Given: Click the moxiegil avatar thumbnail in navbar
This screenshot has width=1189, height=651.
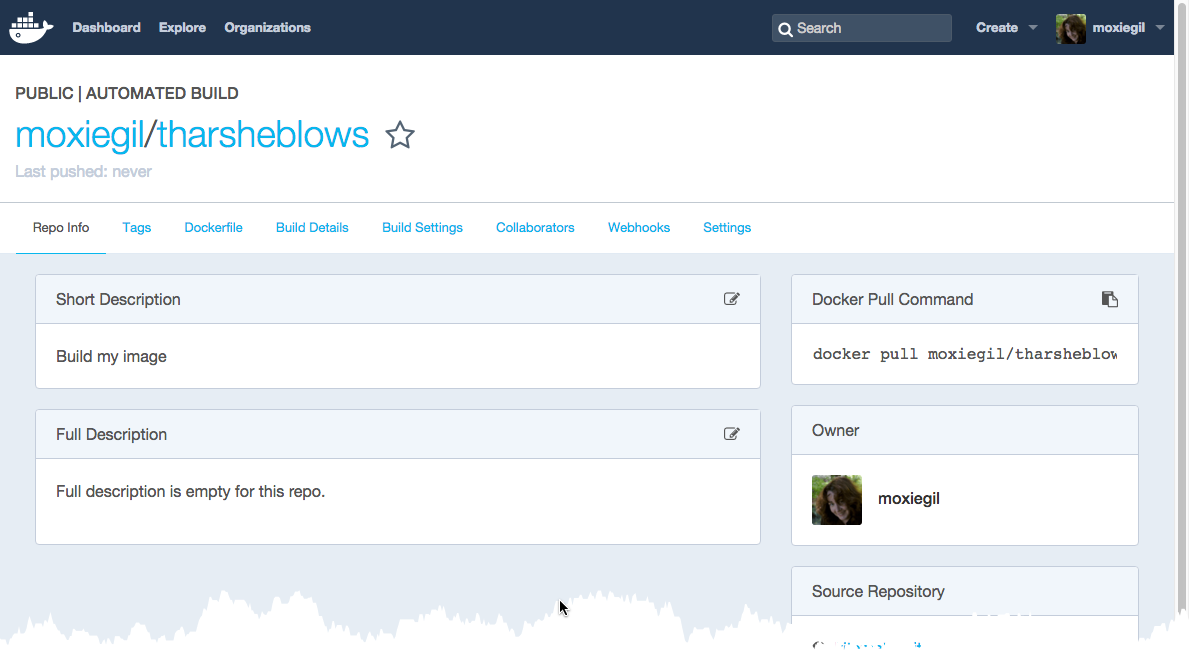Looking at the screenshot, I should (x=1070, y=28).
